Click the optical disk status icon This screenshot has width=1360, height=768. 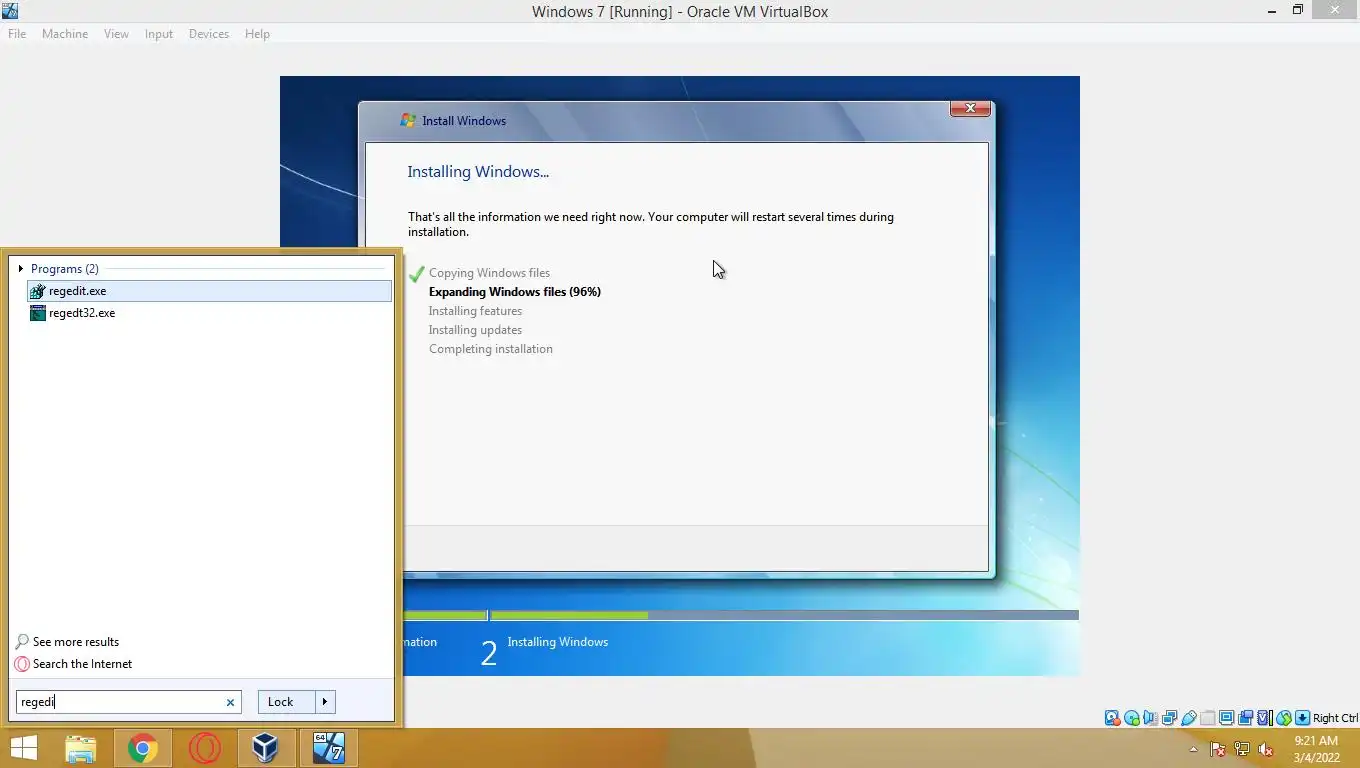(x=1131, y=718)
